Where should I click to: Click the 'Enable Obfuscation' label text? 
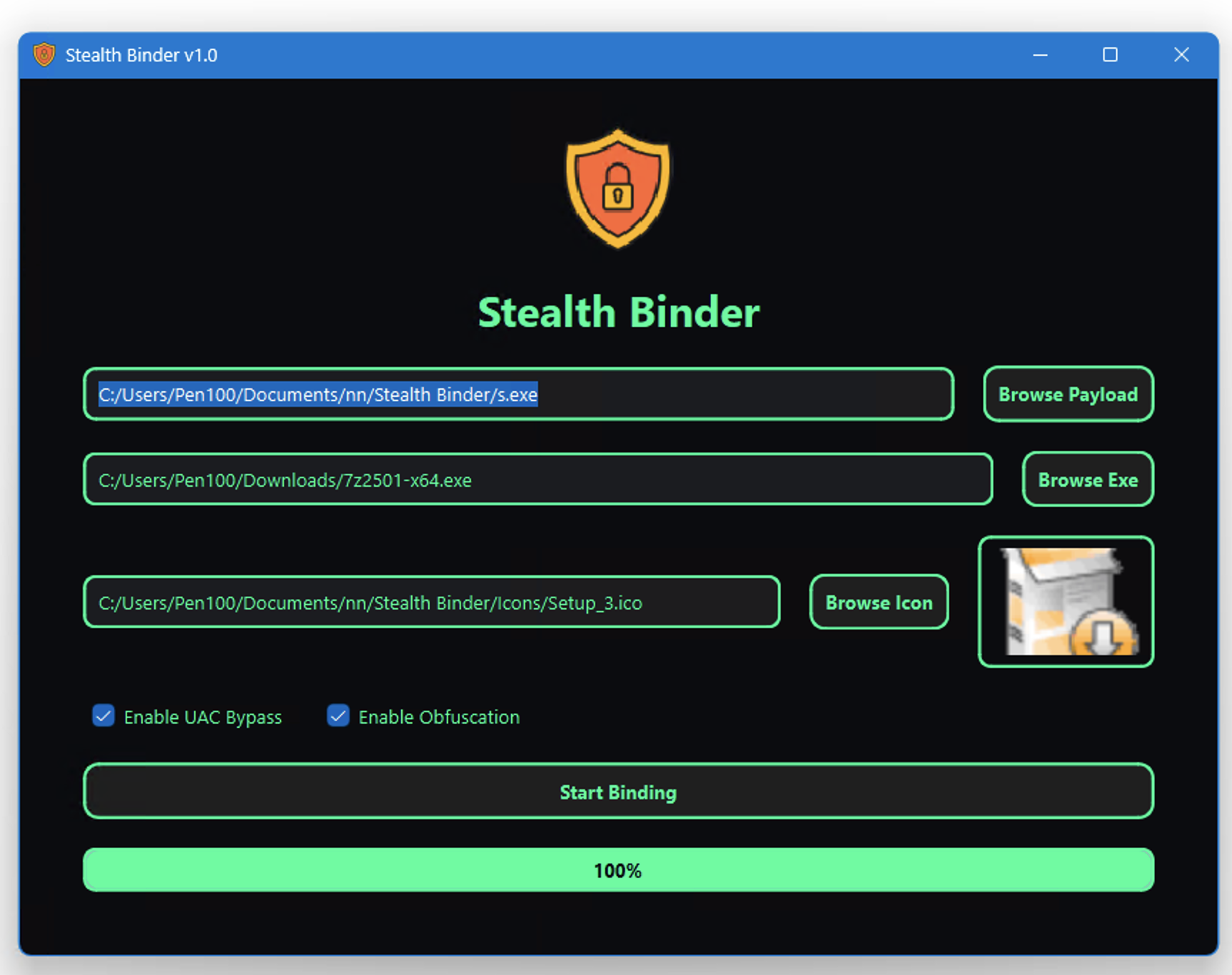tap(439, 717)
